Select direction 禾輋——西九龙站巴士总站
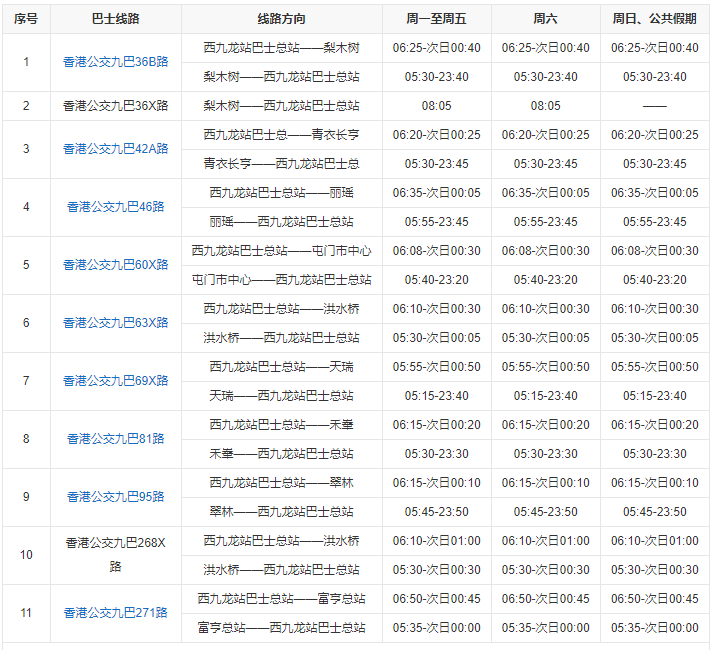 point(281,454)
